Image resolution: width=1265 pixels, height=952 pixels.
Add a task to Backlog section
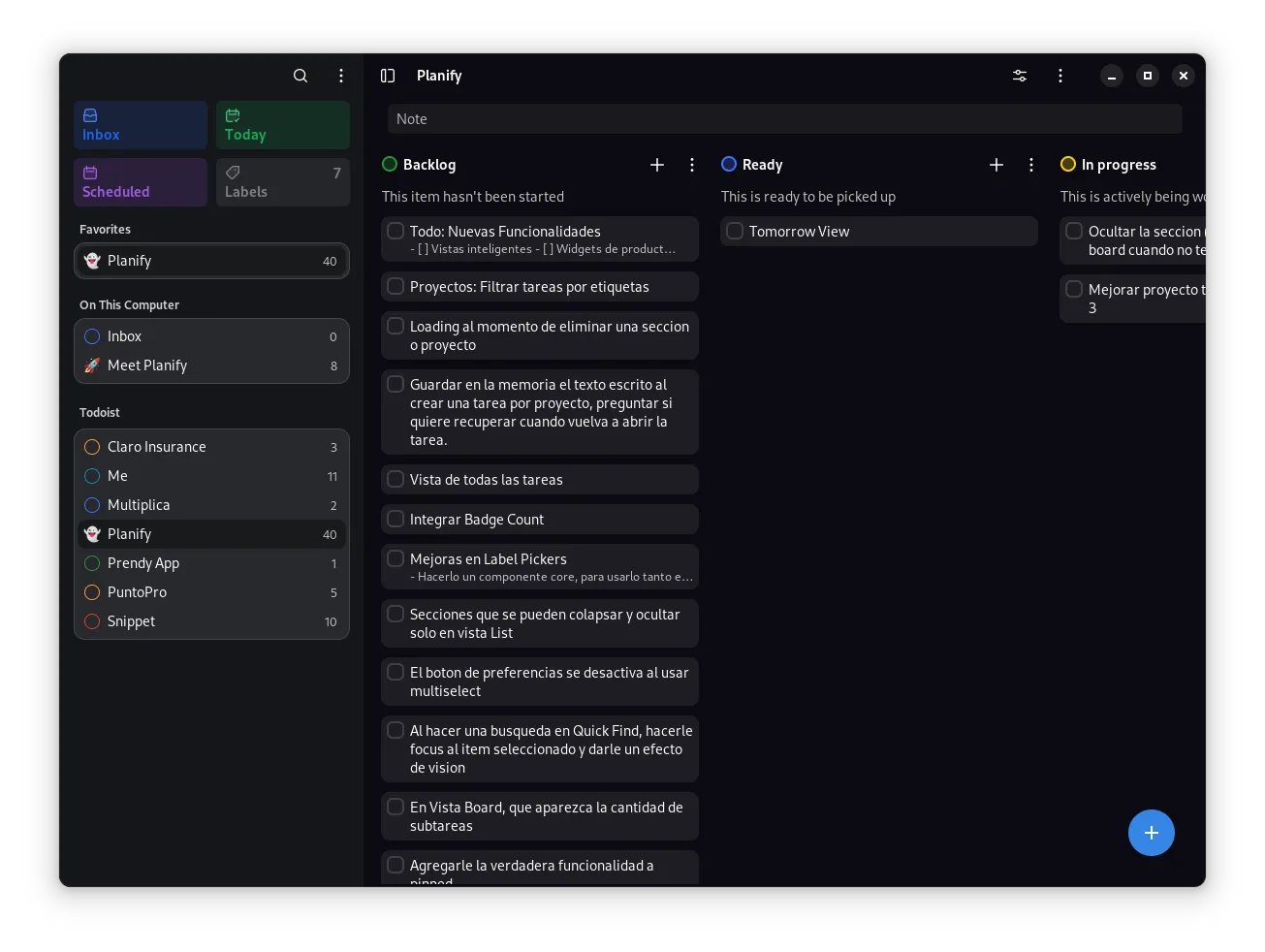tap(657, 165)
